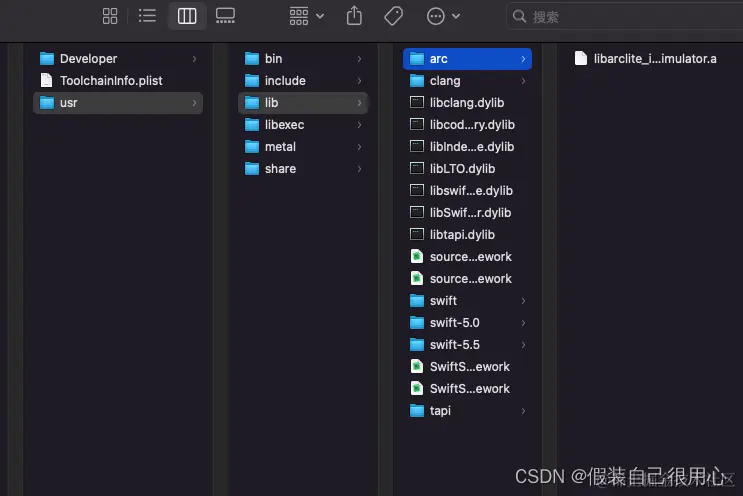The width and height of the screenshot is (743, 496).
Task: Select the swift folder
Action: pyautogui.click(x=467, y=301)
